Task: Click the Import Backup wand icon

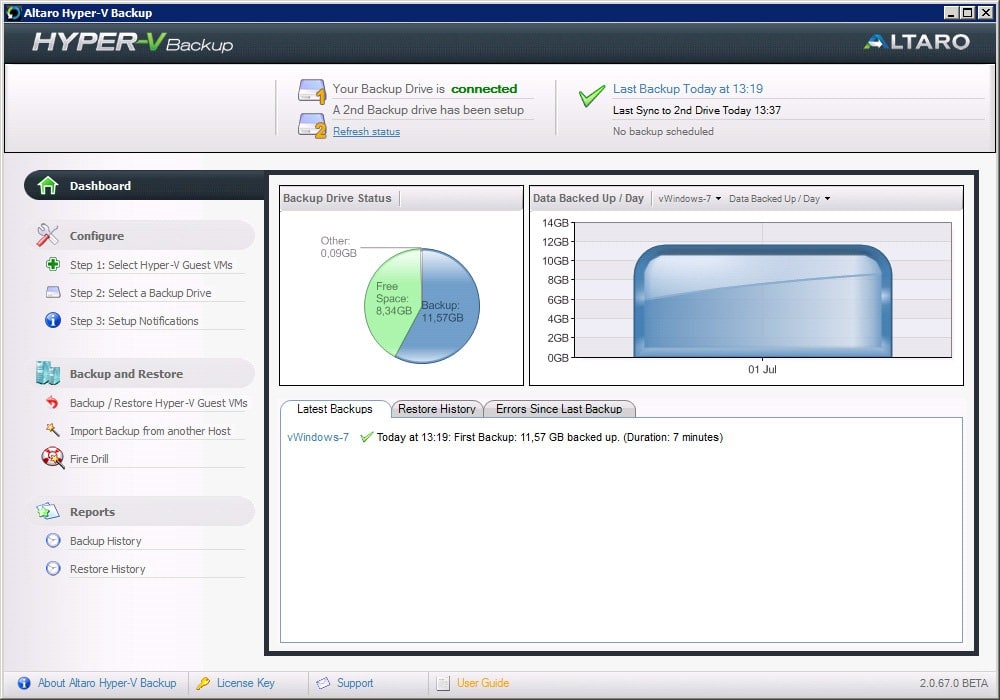Action: point(52,430)
